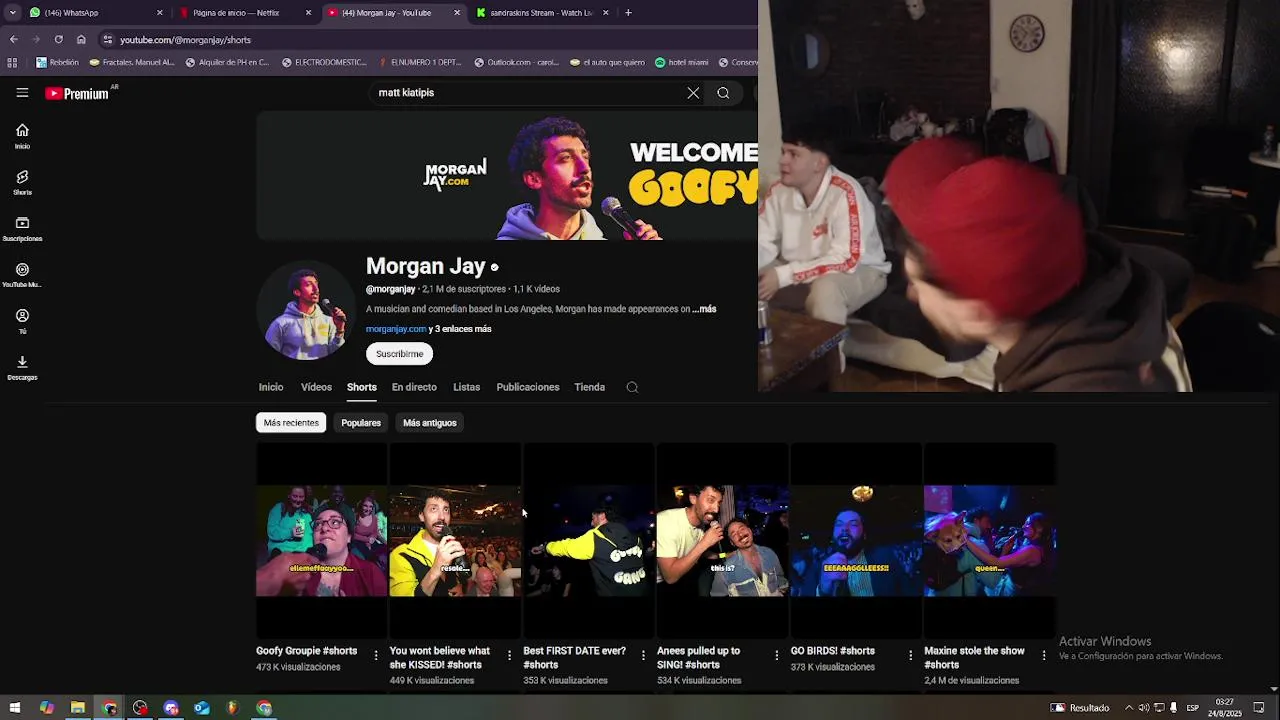Screen dimensions: 1280x720
Task: Open options menu for Maxine stole the show
Action: 1044,655
